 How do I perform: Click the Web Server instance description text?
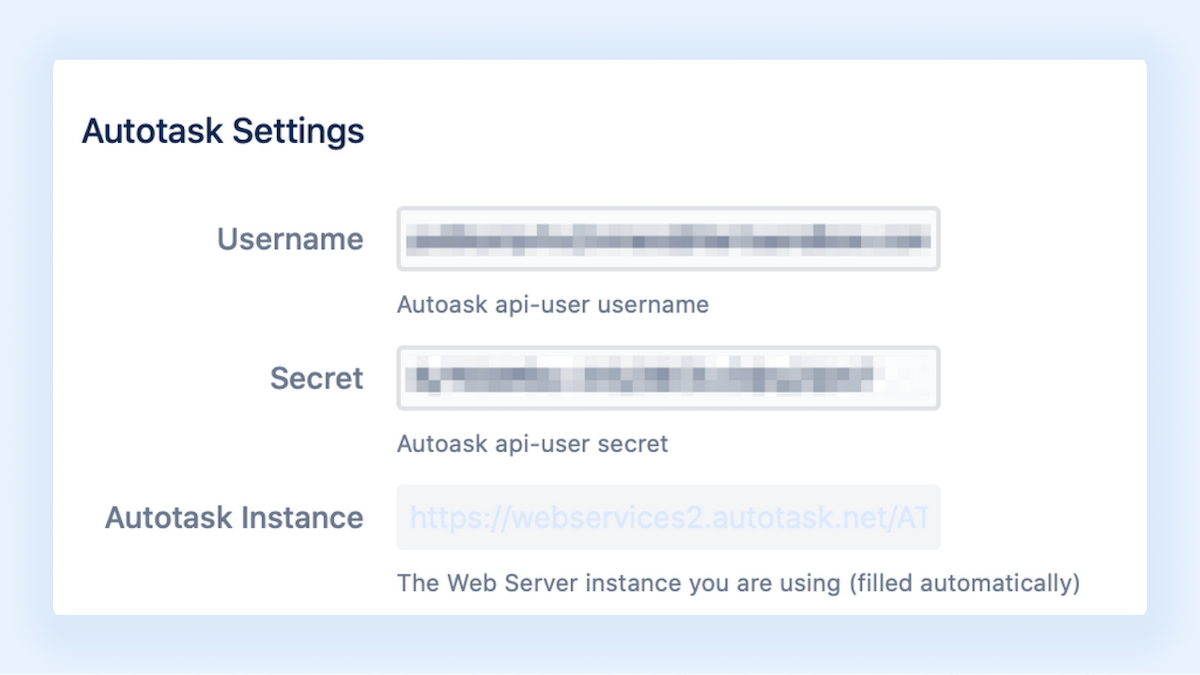(738, 583)
